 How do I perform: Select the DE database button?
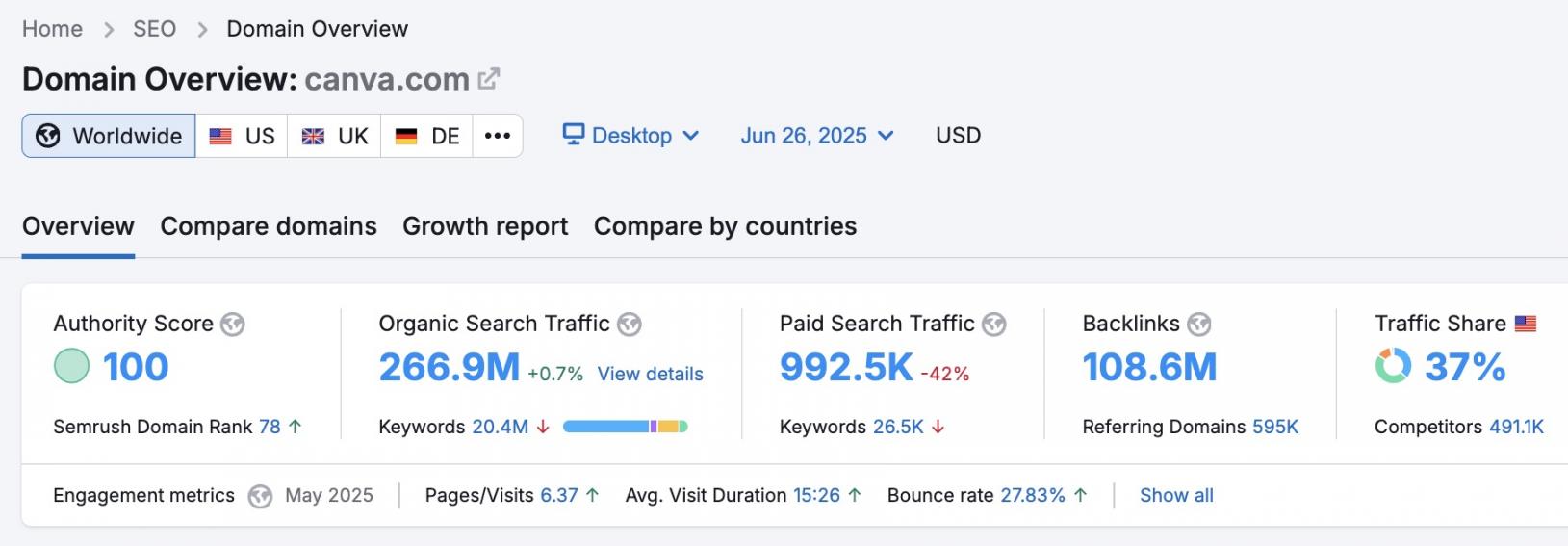[x=426, y=136]
